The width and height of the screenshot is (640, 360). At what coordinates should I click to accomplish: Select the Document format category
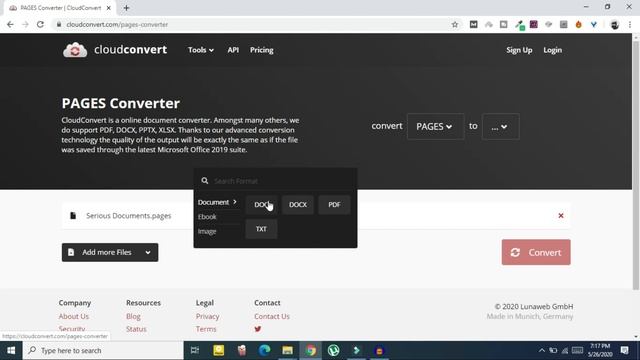tap(217, 202)
